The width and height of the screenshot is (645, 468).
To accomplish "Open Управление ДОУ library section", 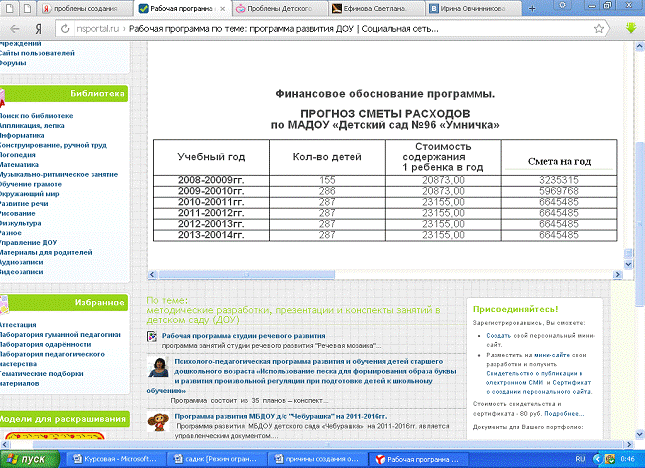I will tap(32, 242).
